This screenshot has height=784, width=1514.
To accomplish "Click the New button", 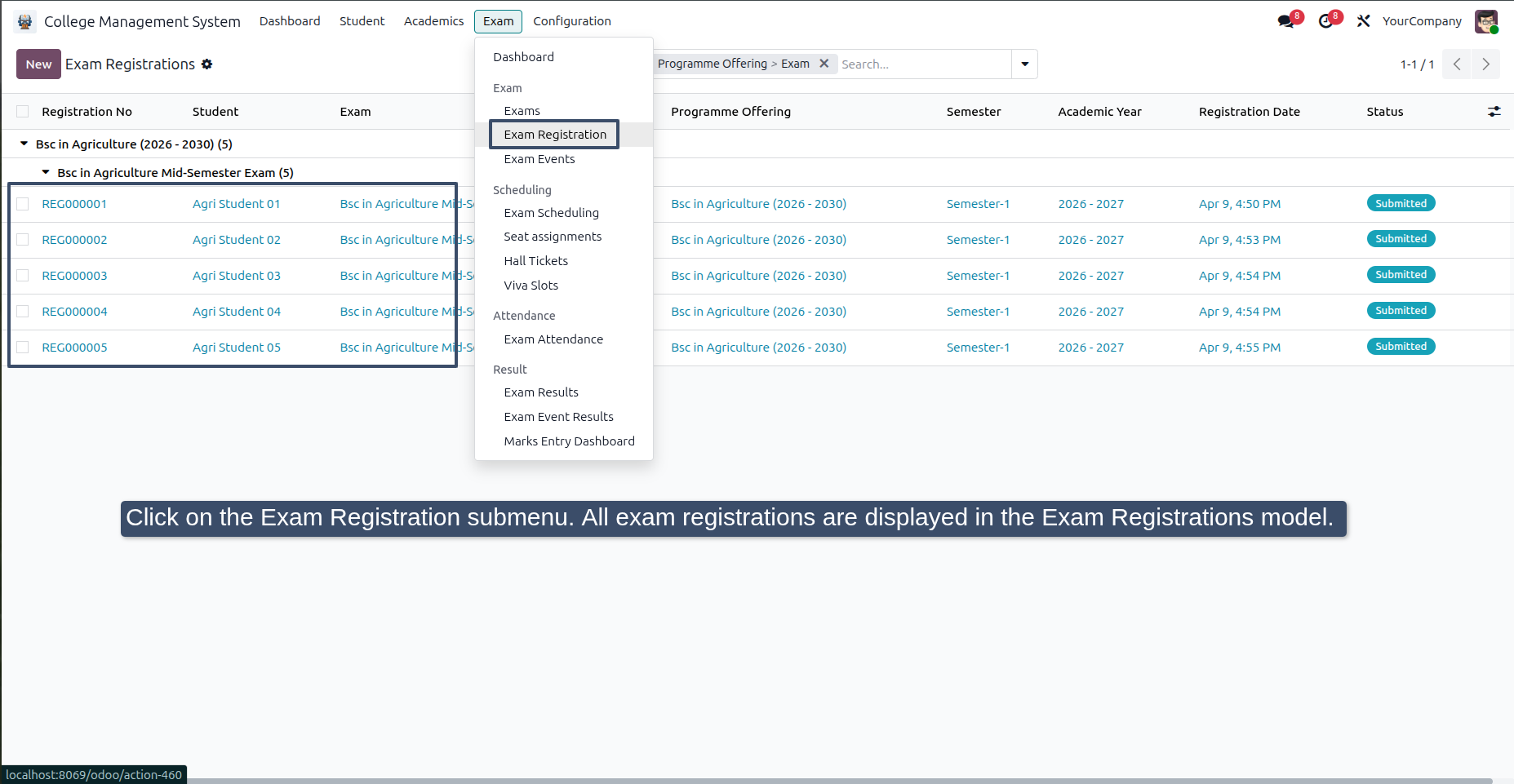I will tap(38, 64).
